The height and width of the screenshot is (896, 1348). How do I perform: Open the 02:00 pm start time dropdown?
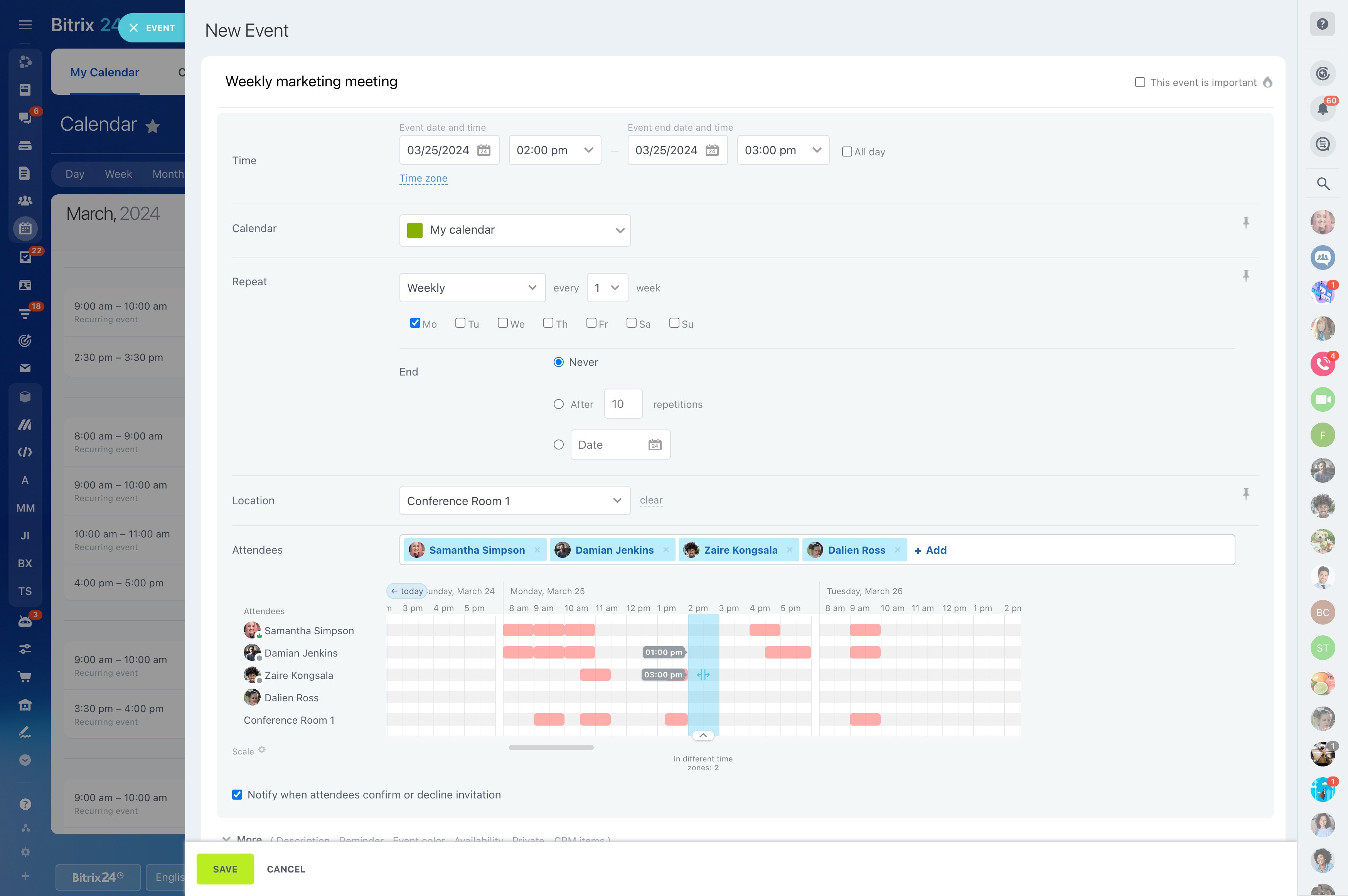pyautogui.click(x=555, y=150)
